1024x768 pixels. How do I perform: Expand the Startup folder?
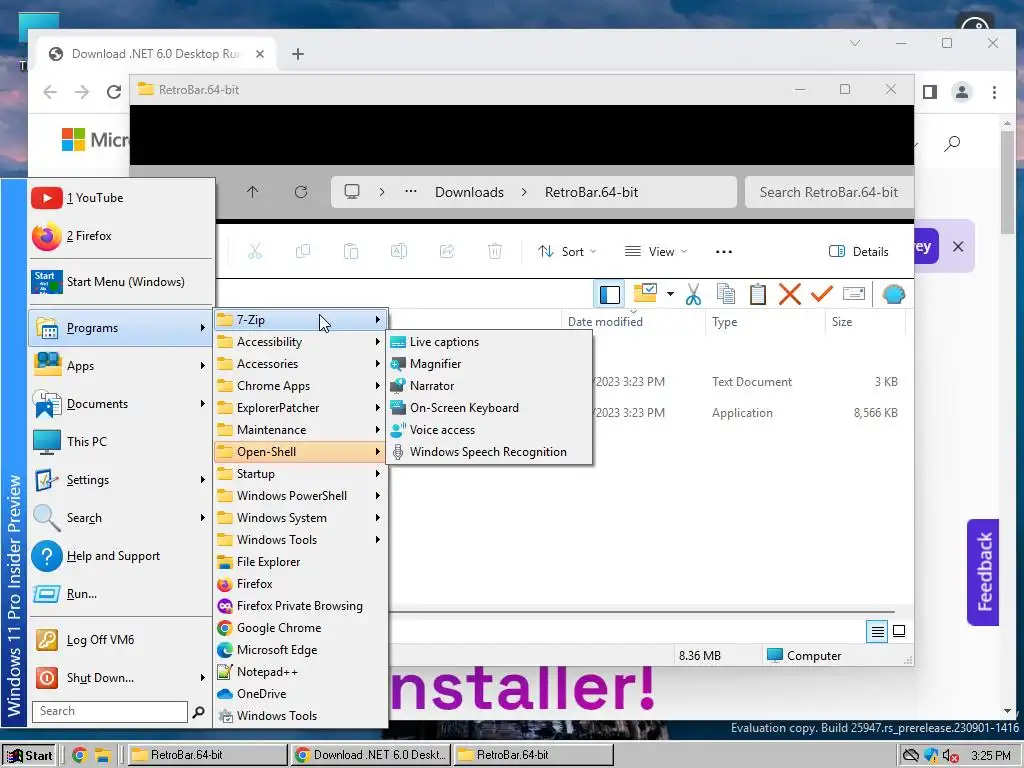300,474
